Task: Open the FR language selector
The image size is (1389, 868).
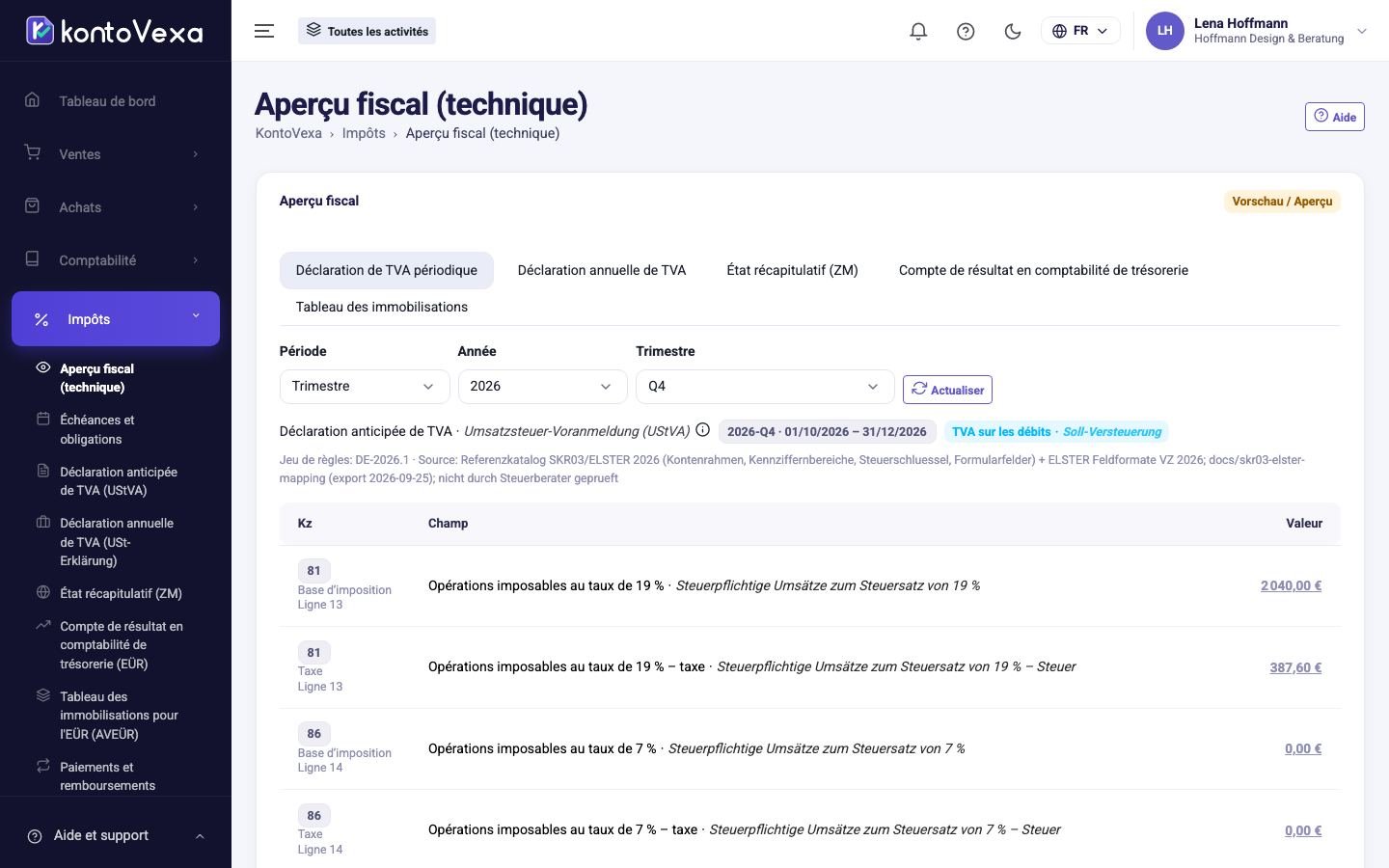Action: (1080, 31)
